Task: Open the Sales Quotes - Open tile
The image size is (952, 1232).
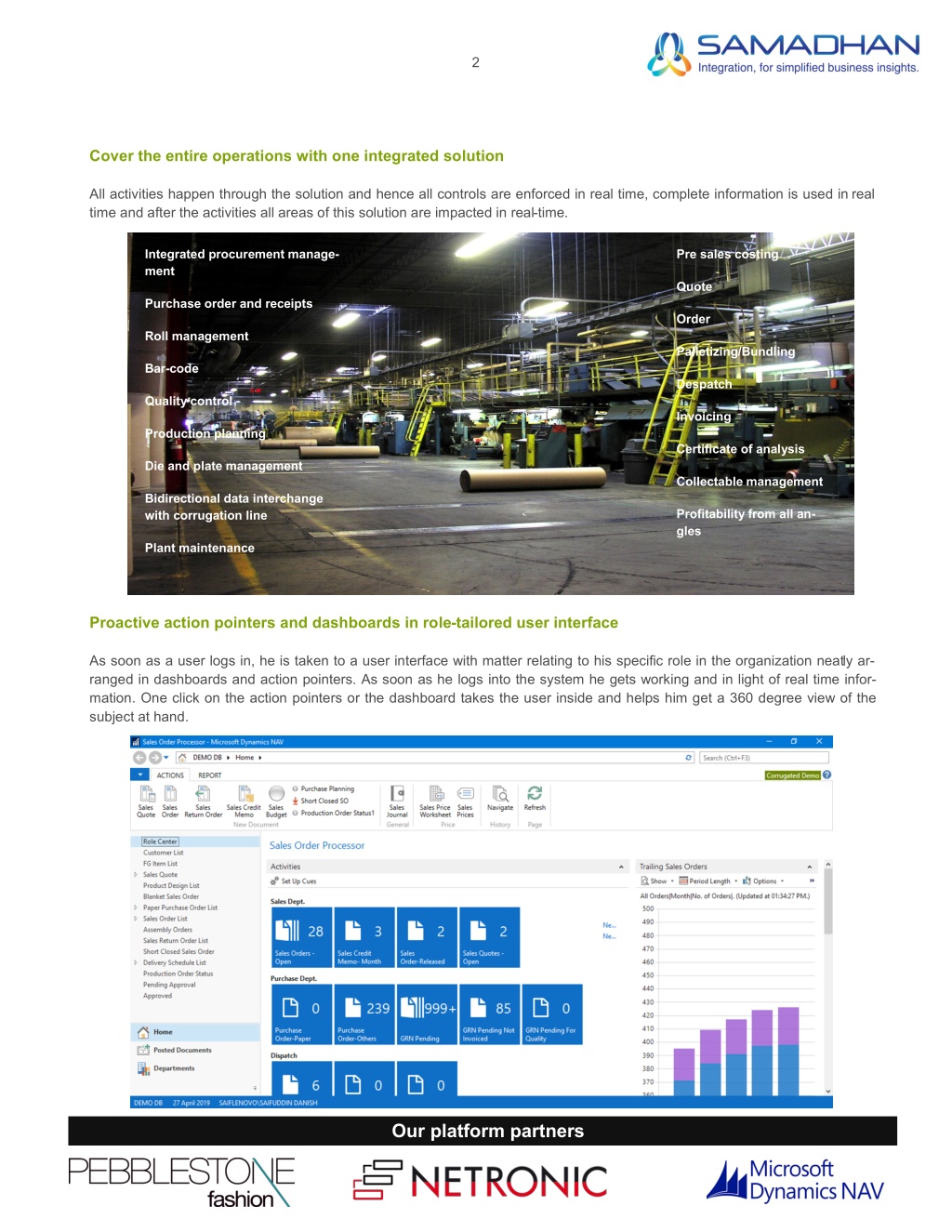Action: 489,937
